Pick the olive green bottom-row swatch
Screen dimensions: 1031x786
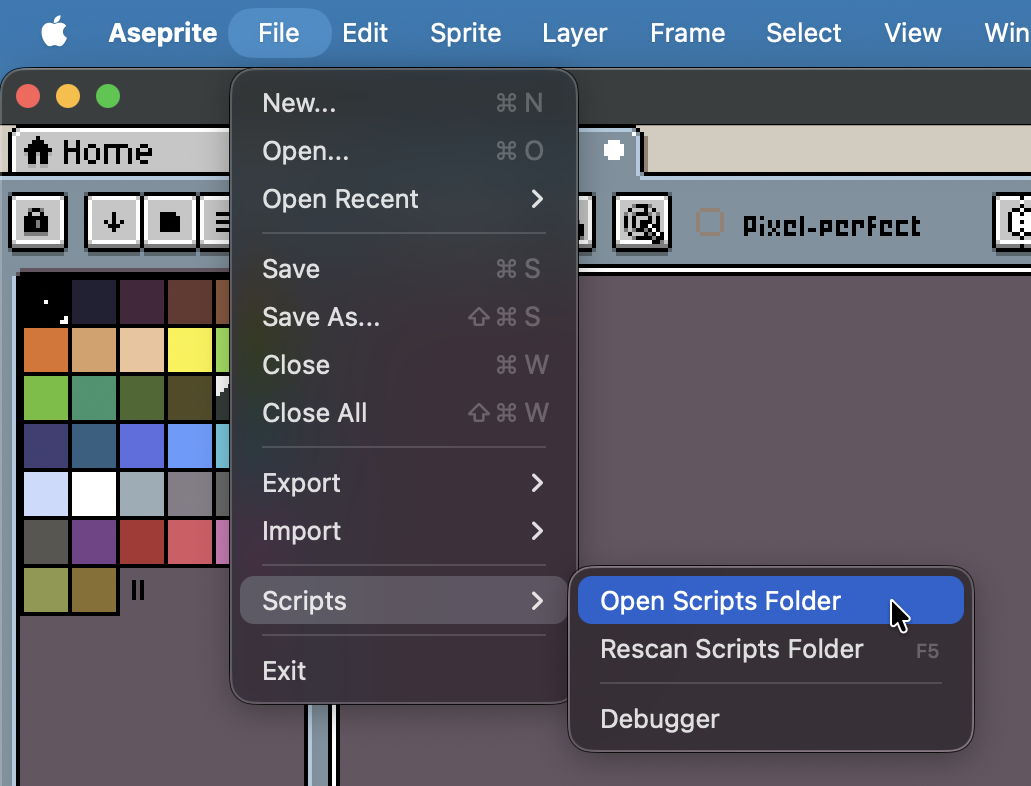(46, 590)
